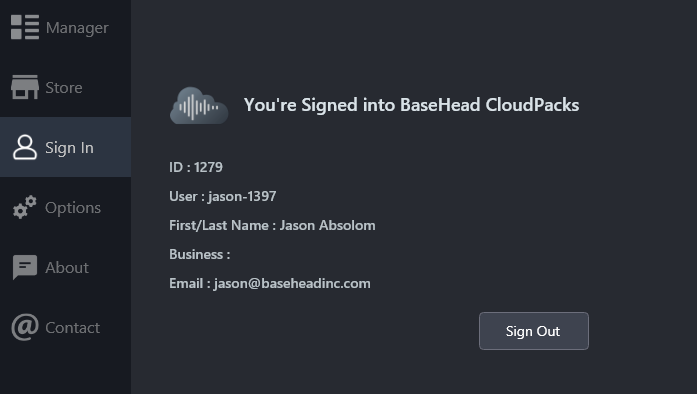697x394 pixels.
Task: Click the Options gears icon
Action: pyautogui.click(x=25, y=207)
